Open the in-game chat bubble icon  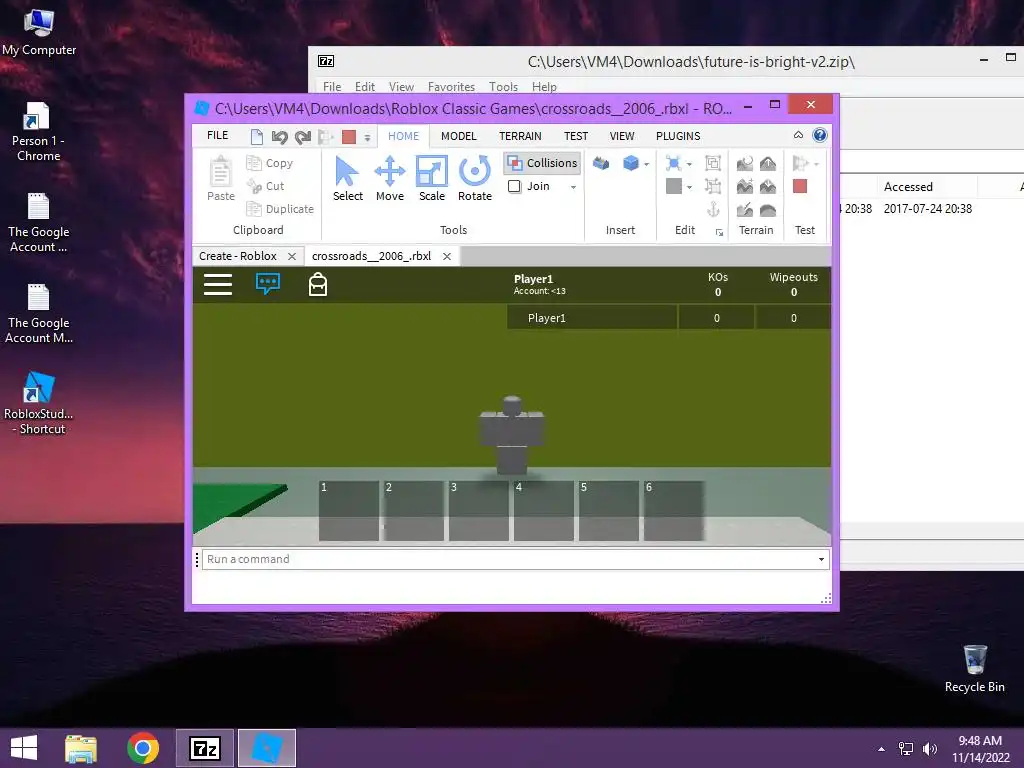268,284
